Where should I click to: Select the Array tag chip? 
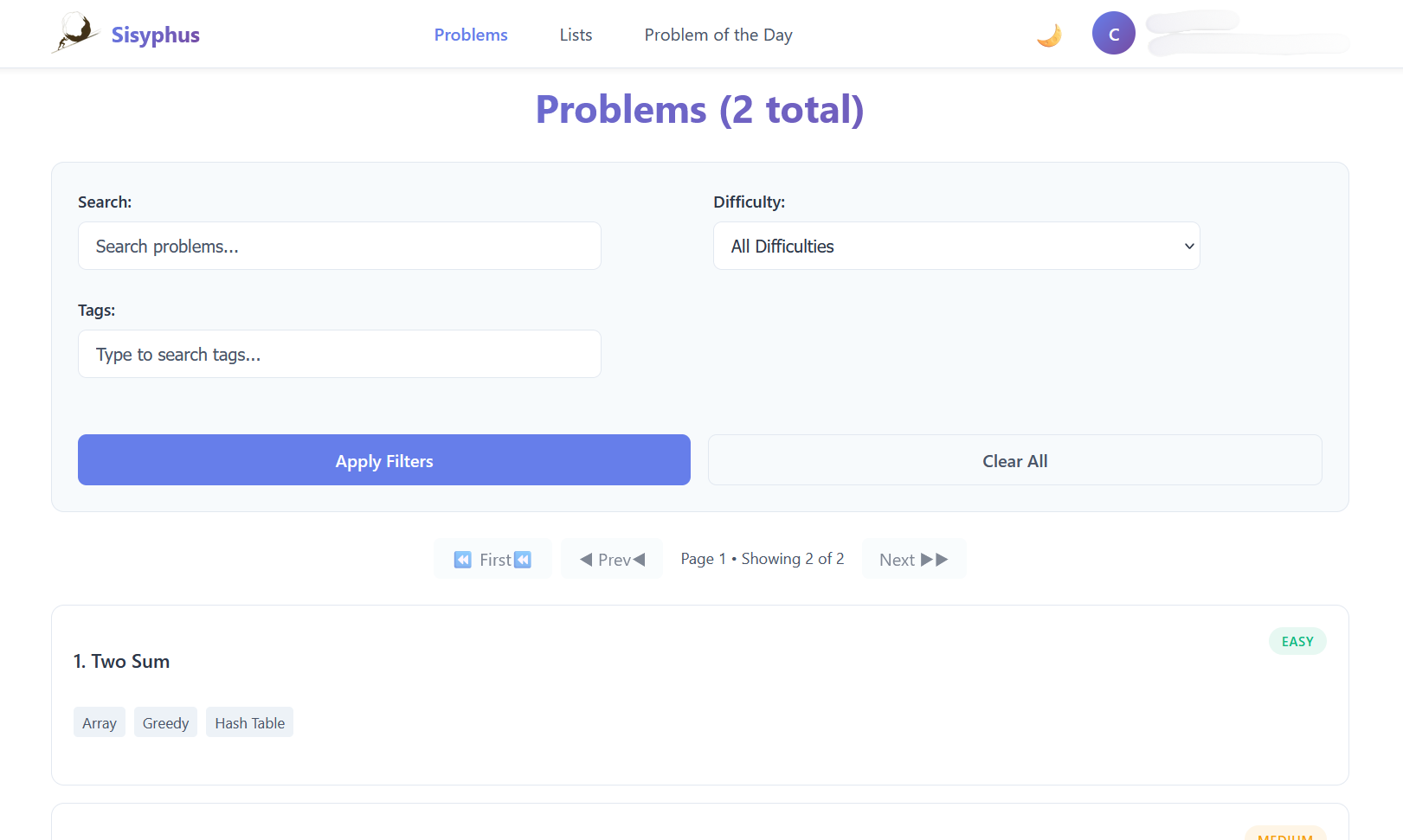tap(100, 722)
